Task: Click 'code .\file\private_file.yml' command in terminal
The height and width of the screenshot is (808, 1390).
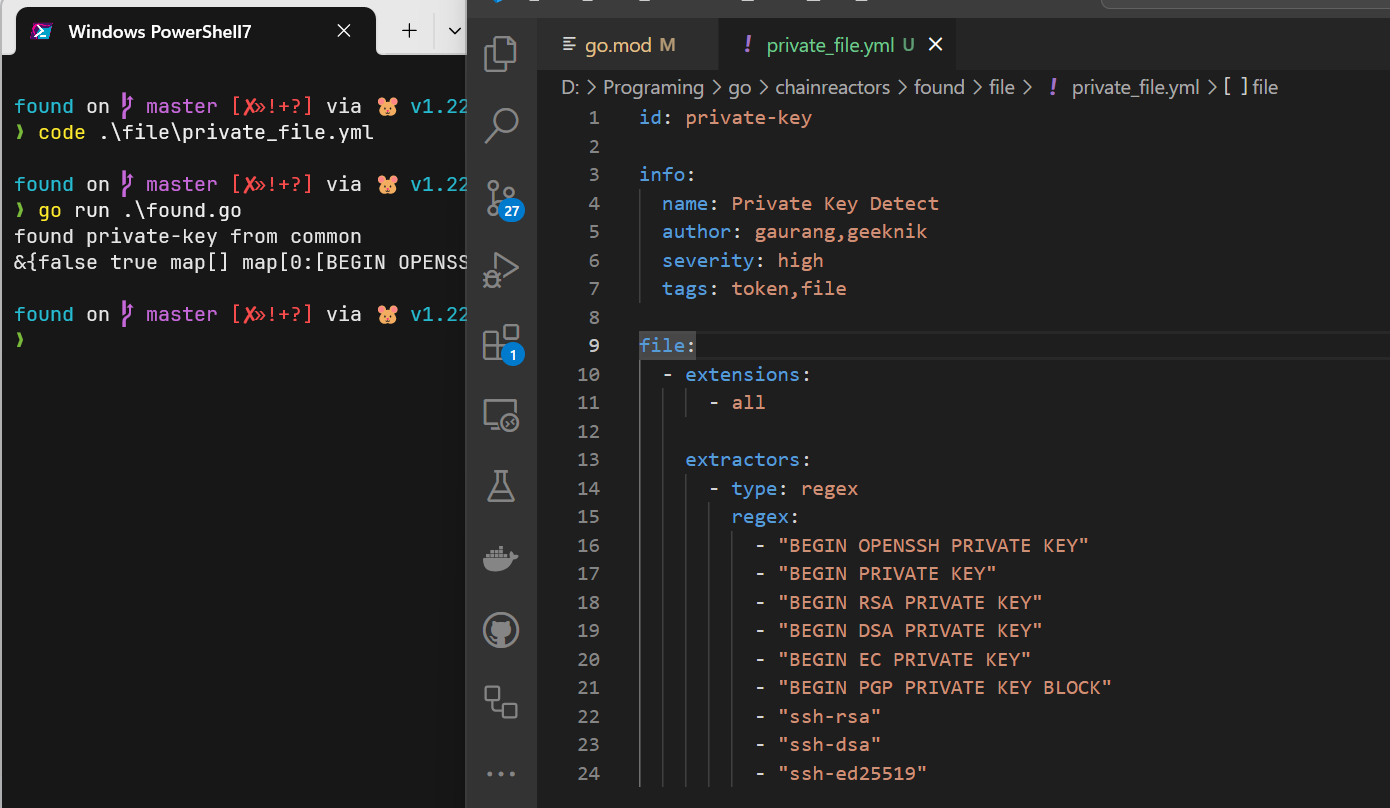Action: coord(206,132)
